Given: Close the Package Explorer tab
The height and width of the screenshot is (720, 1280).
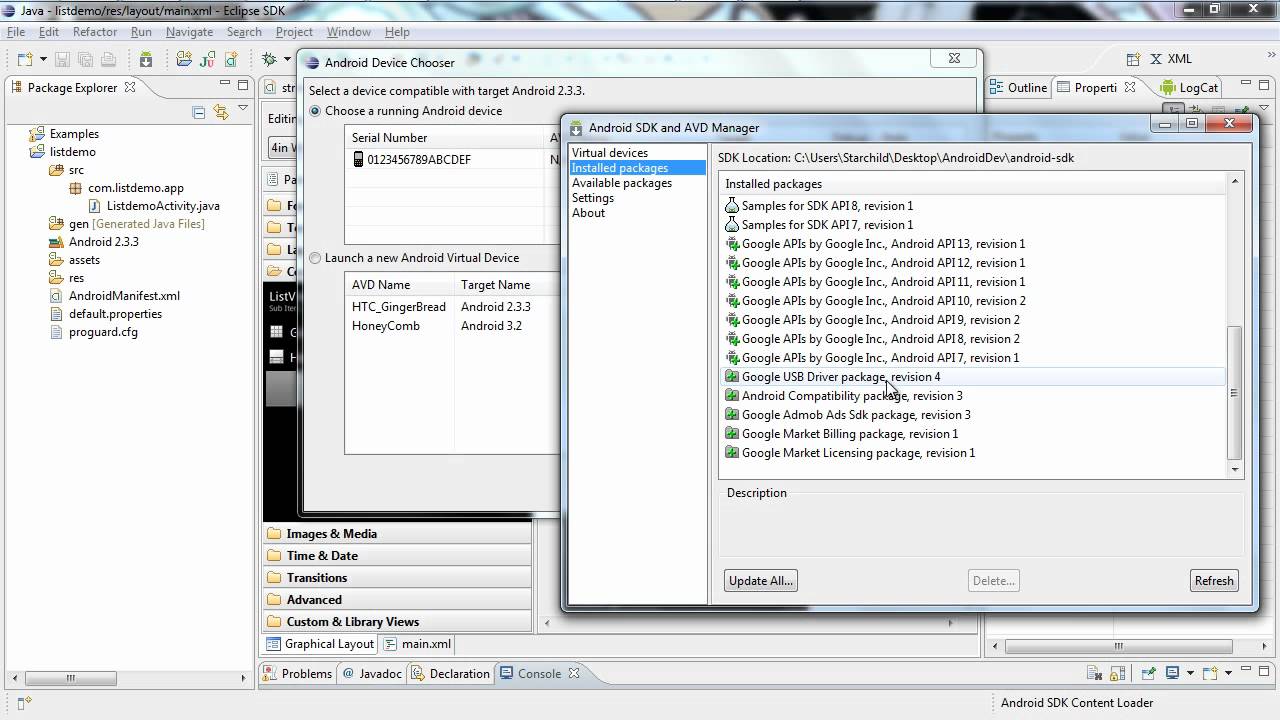Looking at the screenshot, I should [x=130, y=88].
